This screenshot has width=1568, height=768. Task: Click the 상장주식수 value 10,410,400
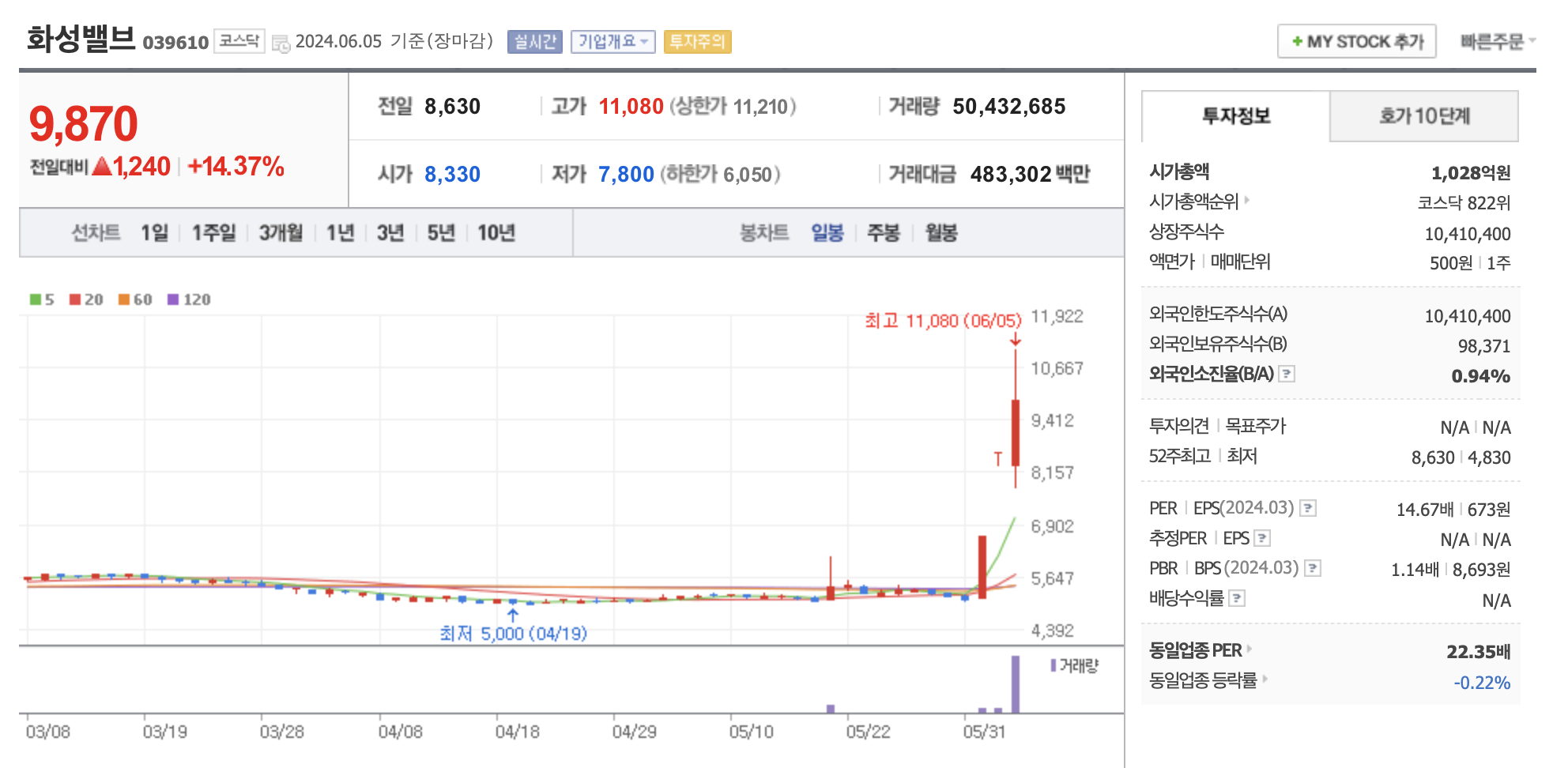[1468, 234]
